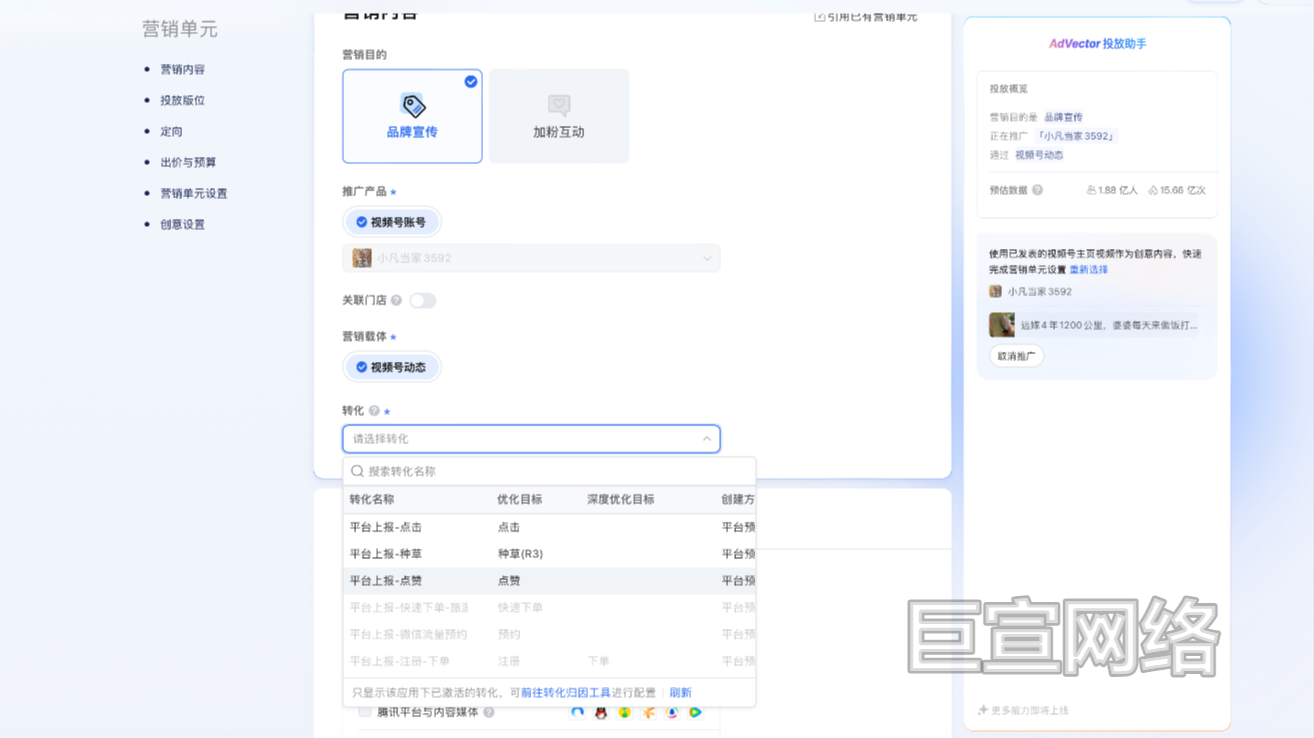1314x738 pixels.
Task: Open the video thumbnail 远嫁4年1200公里
Action: pos(1001,324)
